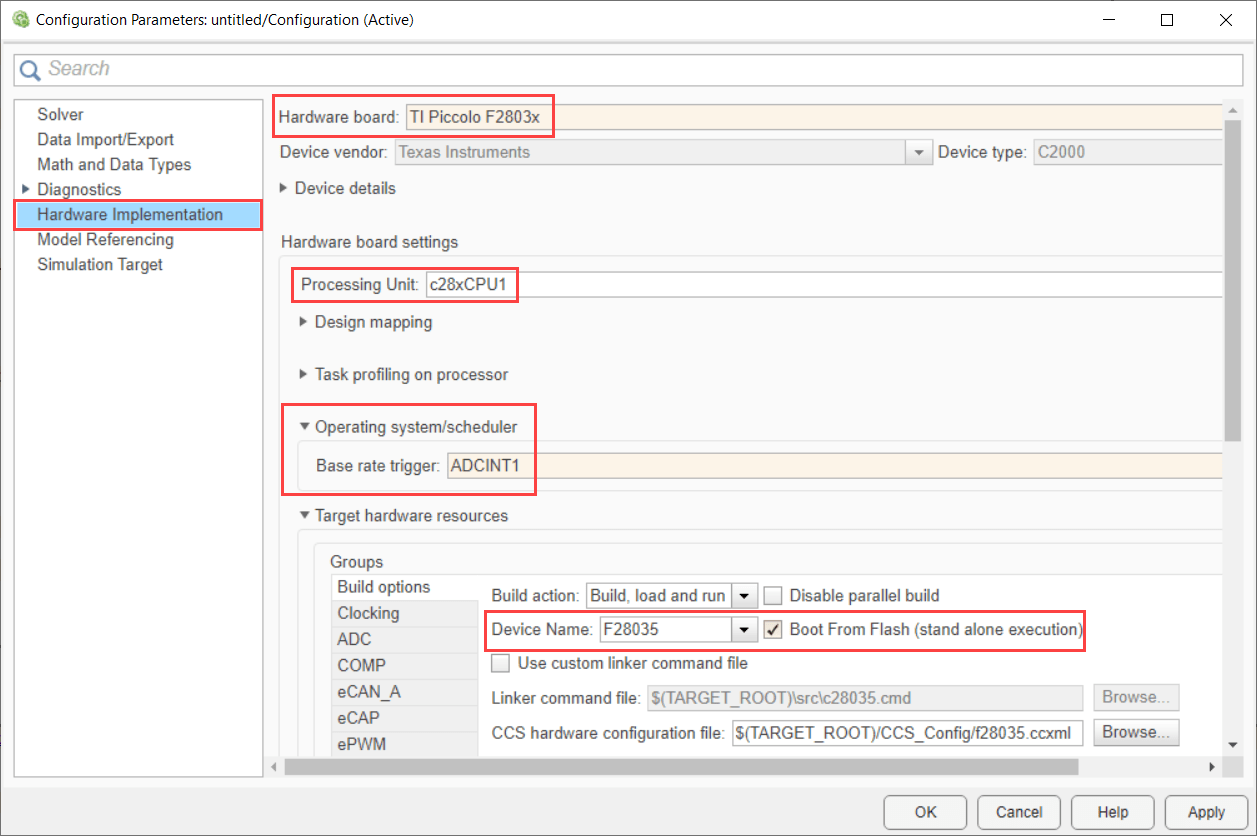Collapse the Operating system/scheduler section
Image resolution: width=1257 pixels, height=836 pixels.
304,427
